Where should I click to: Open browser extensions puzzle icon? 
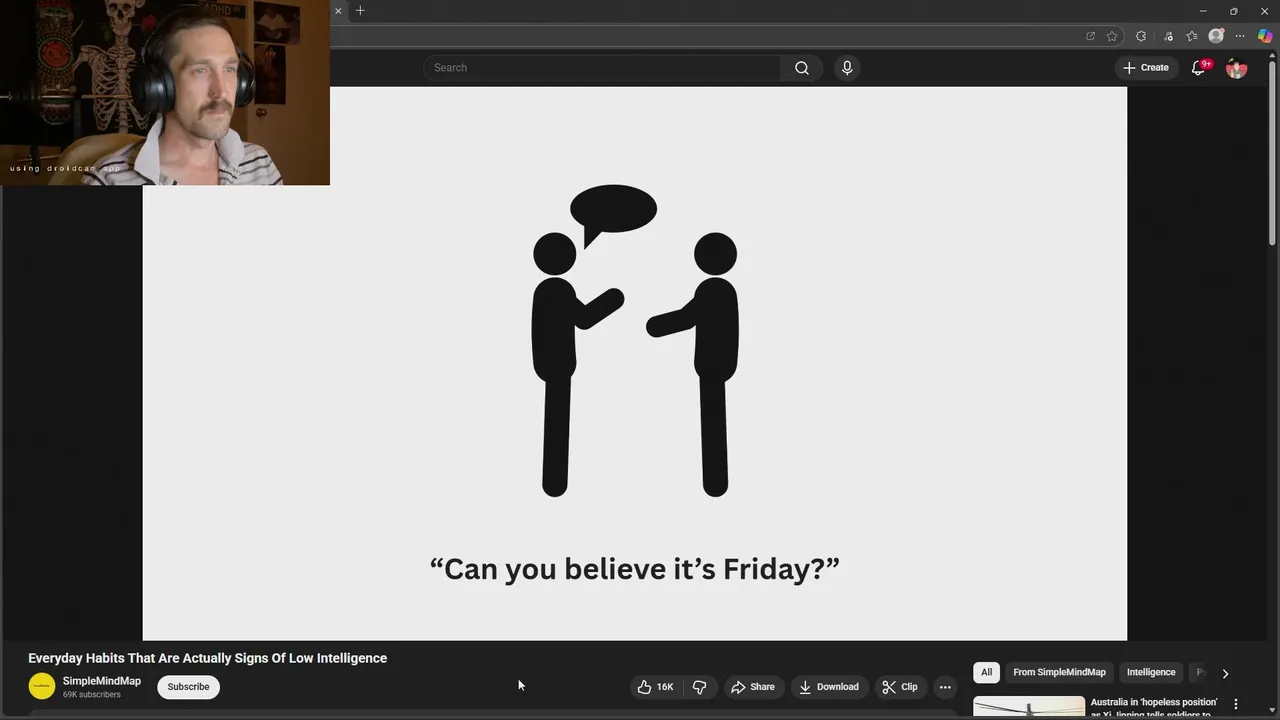[x=1141, y=36]
